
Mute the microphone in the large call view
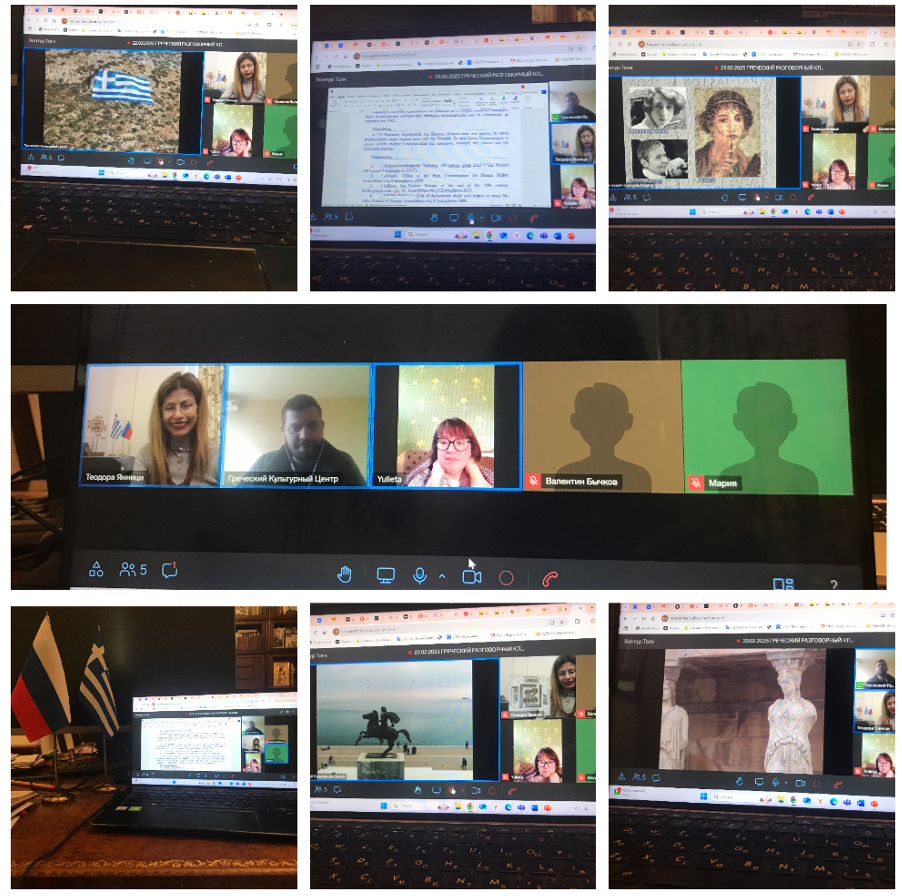pos(420,576)
